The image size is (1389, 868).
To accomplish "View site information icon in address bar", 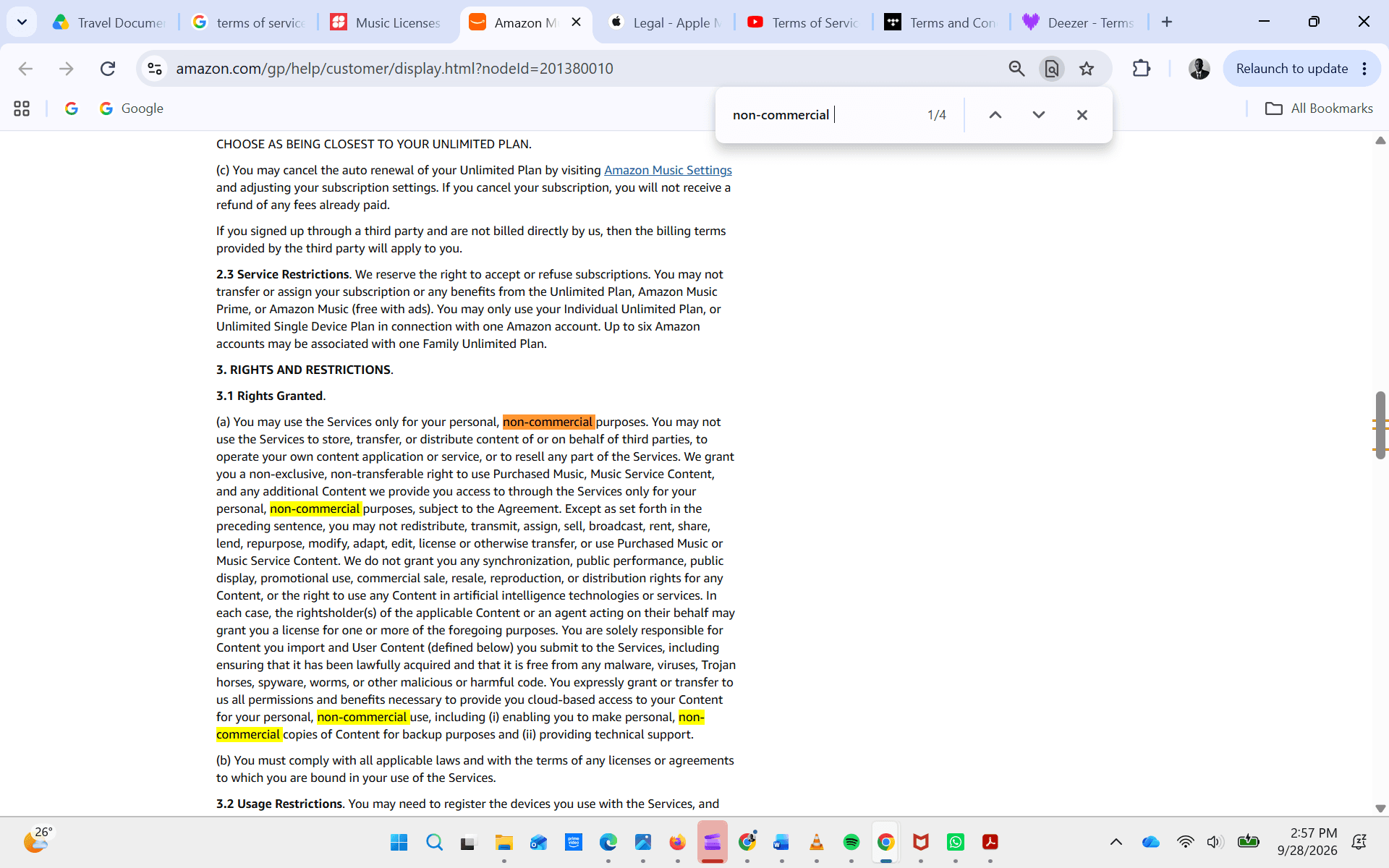I will (154, 69).
